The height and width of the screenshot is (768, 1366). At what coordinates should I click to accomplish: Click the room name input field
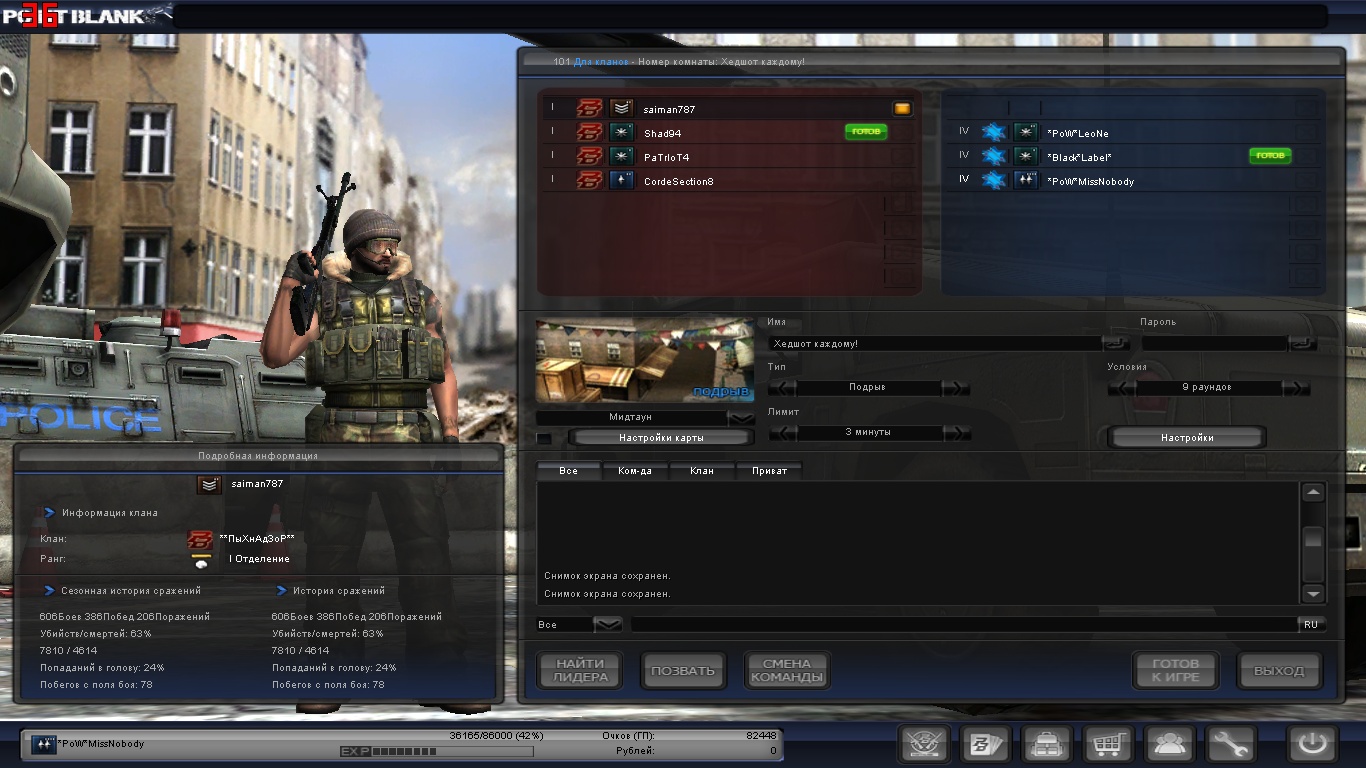click(935, 343)
